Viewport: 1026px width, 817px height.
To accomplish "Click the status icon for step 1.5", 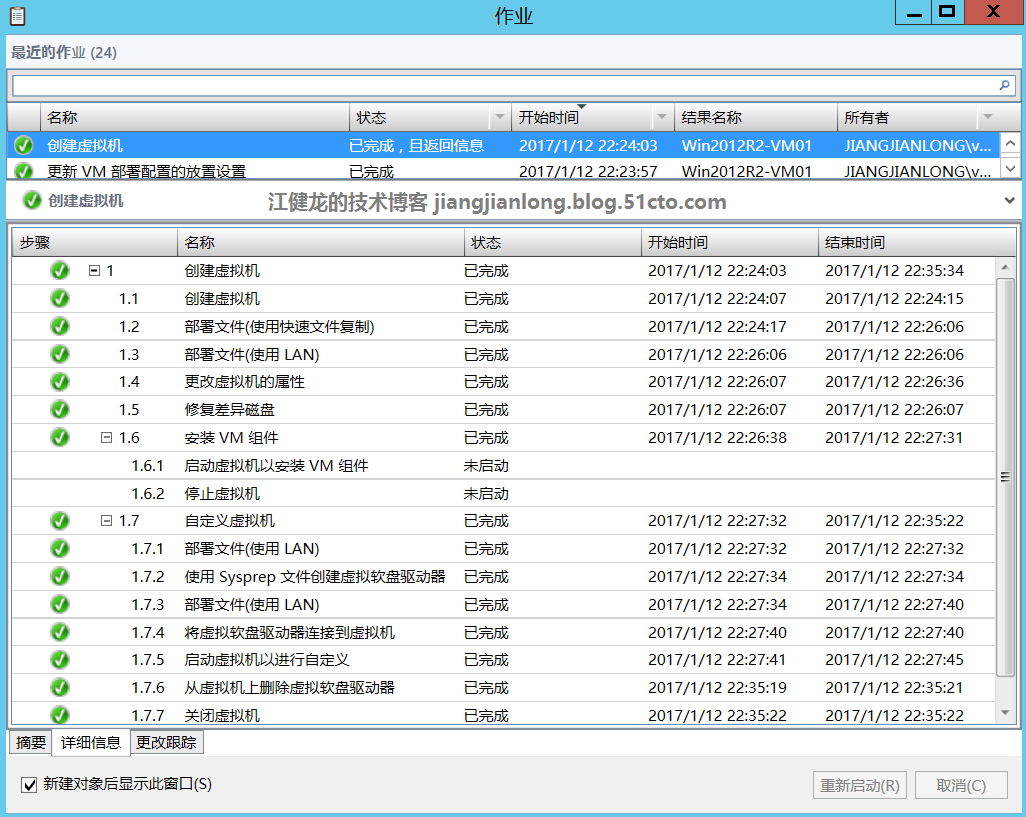I will pyautogui.click(x=60, y=409).
